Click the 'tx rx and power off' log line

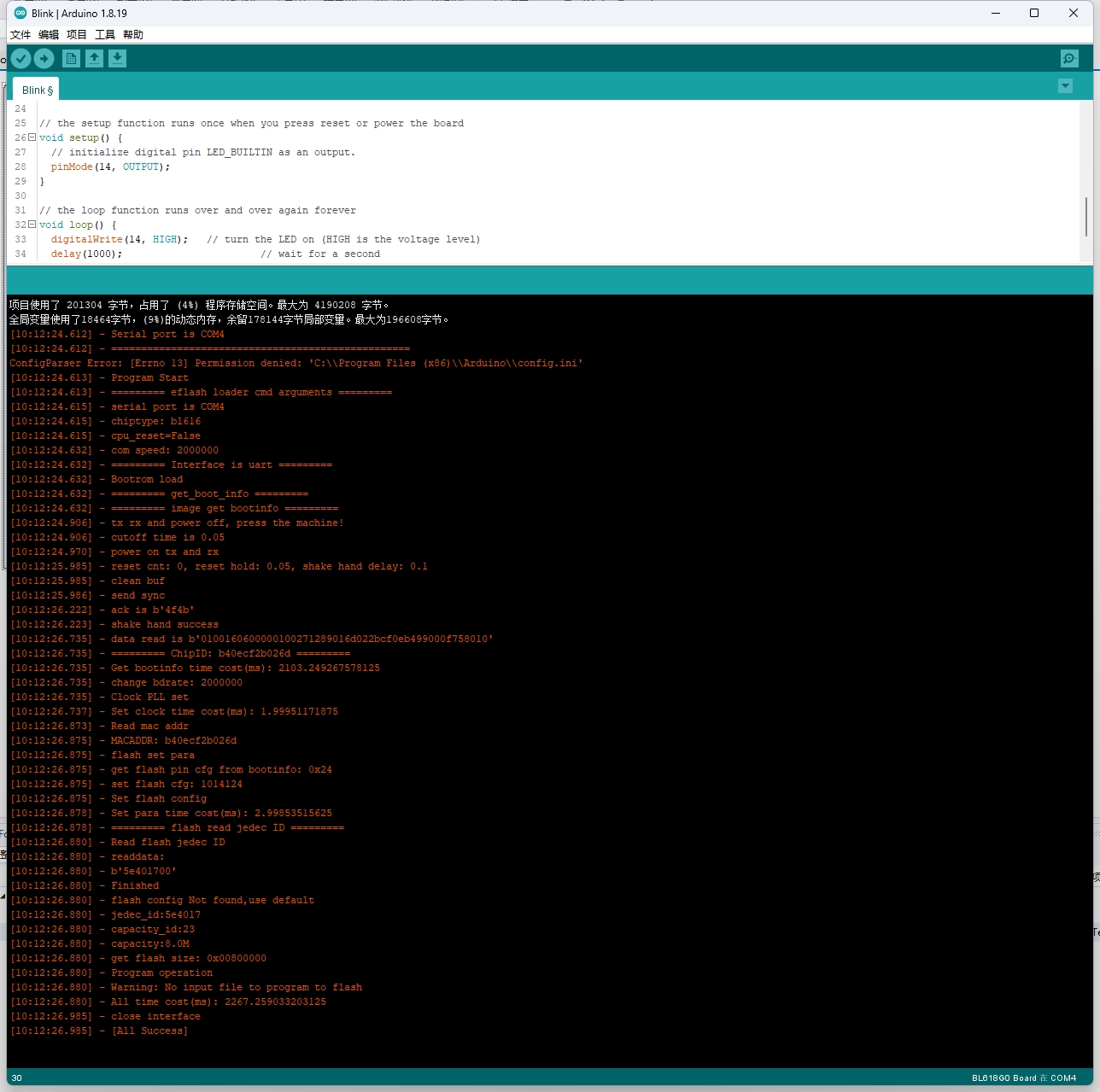177,523
